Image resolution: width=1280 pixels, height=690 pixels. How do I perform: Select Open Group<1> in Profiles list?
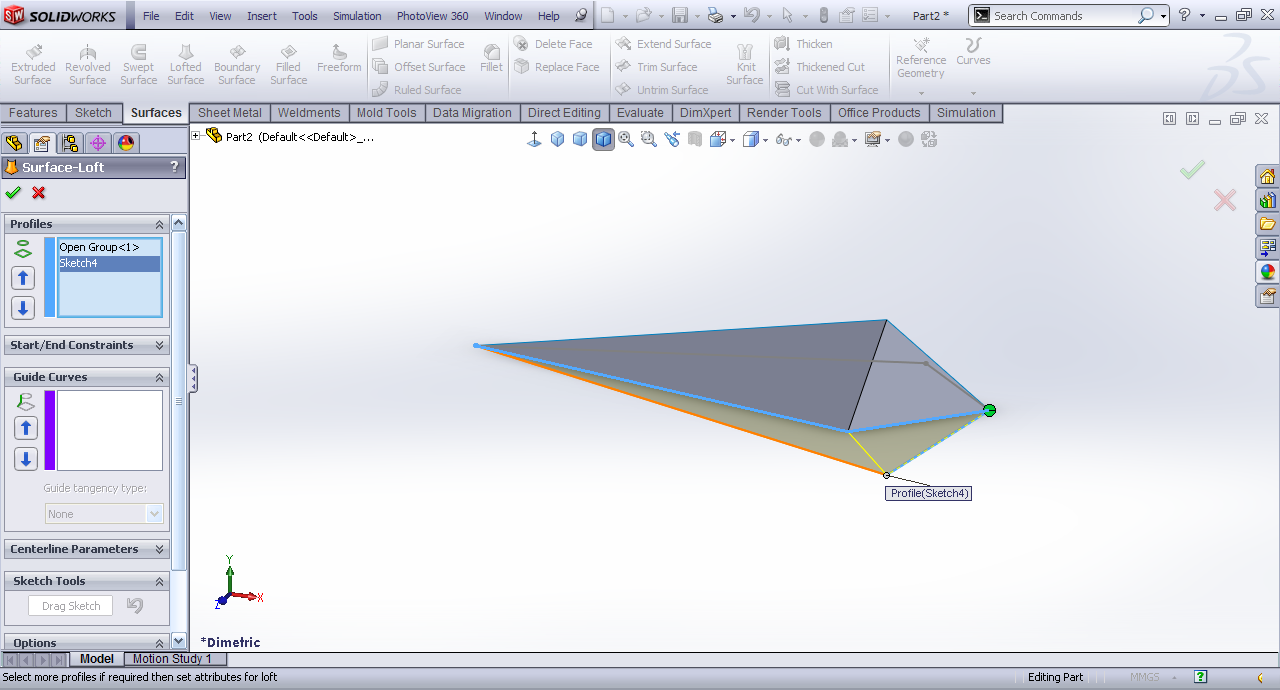tap(99, 247)
